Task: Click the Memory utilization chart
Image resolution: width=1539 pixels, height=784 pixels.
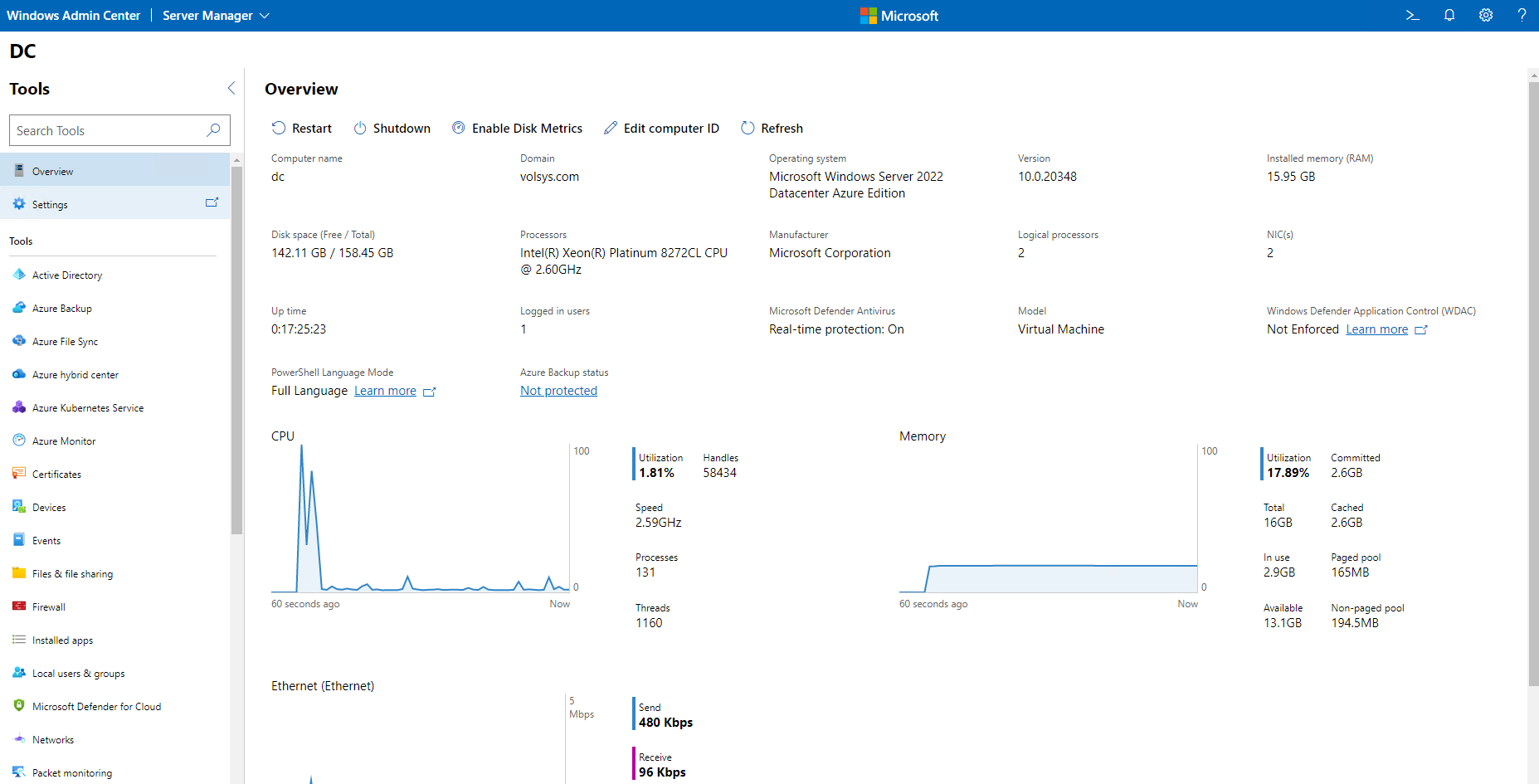Action: (x=1049, y=519)
